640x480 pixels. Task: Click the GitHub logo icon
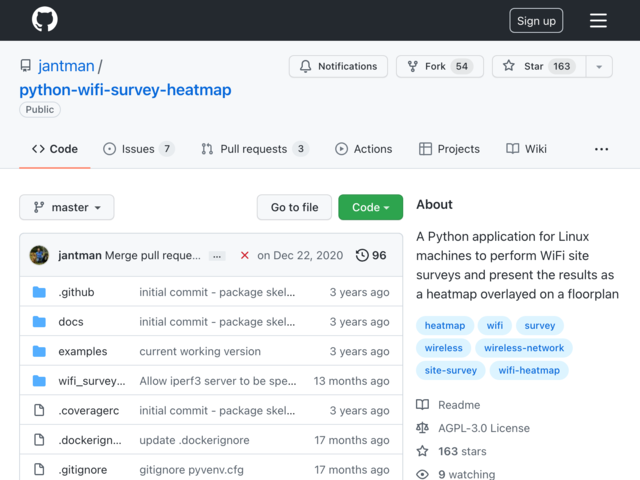pyautogui.click(x=44, y=19)
